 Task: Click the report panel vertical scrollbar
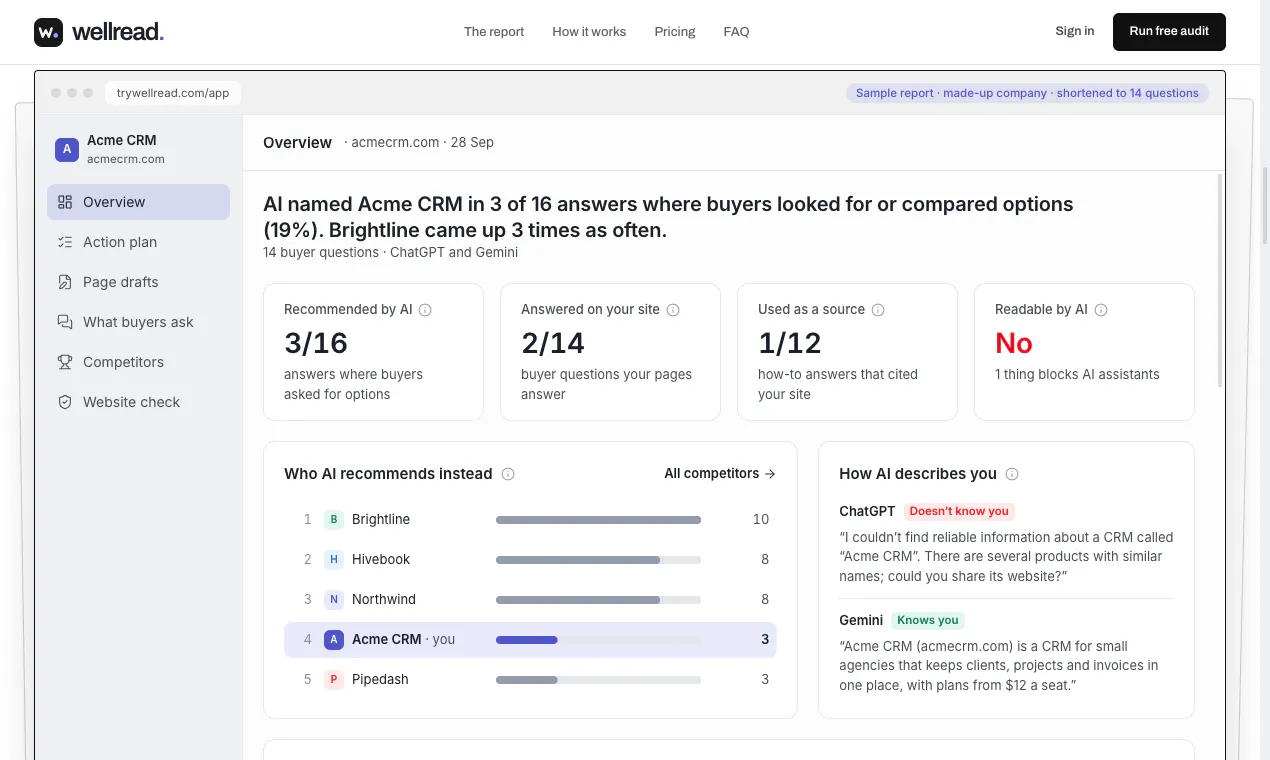tap(1219, 280)
